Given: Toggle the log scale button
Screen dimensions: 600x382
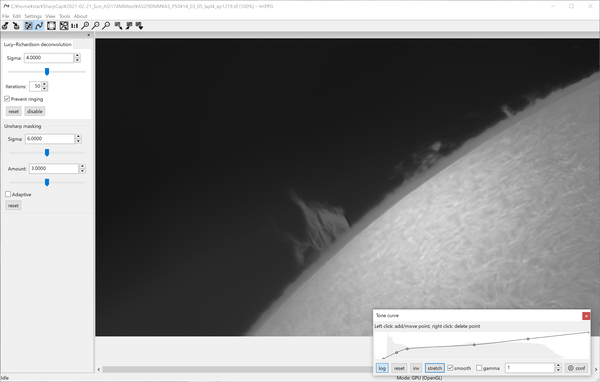Looking at the screenshot, I should click(x=382, y=368).
